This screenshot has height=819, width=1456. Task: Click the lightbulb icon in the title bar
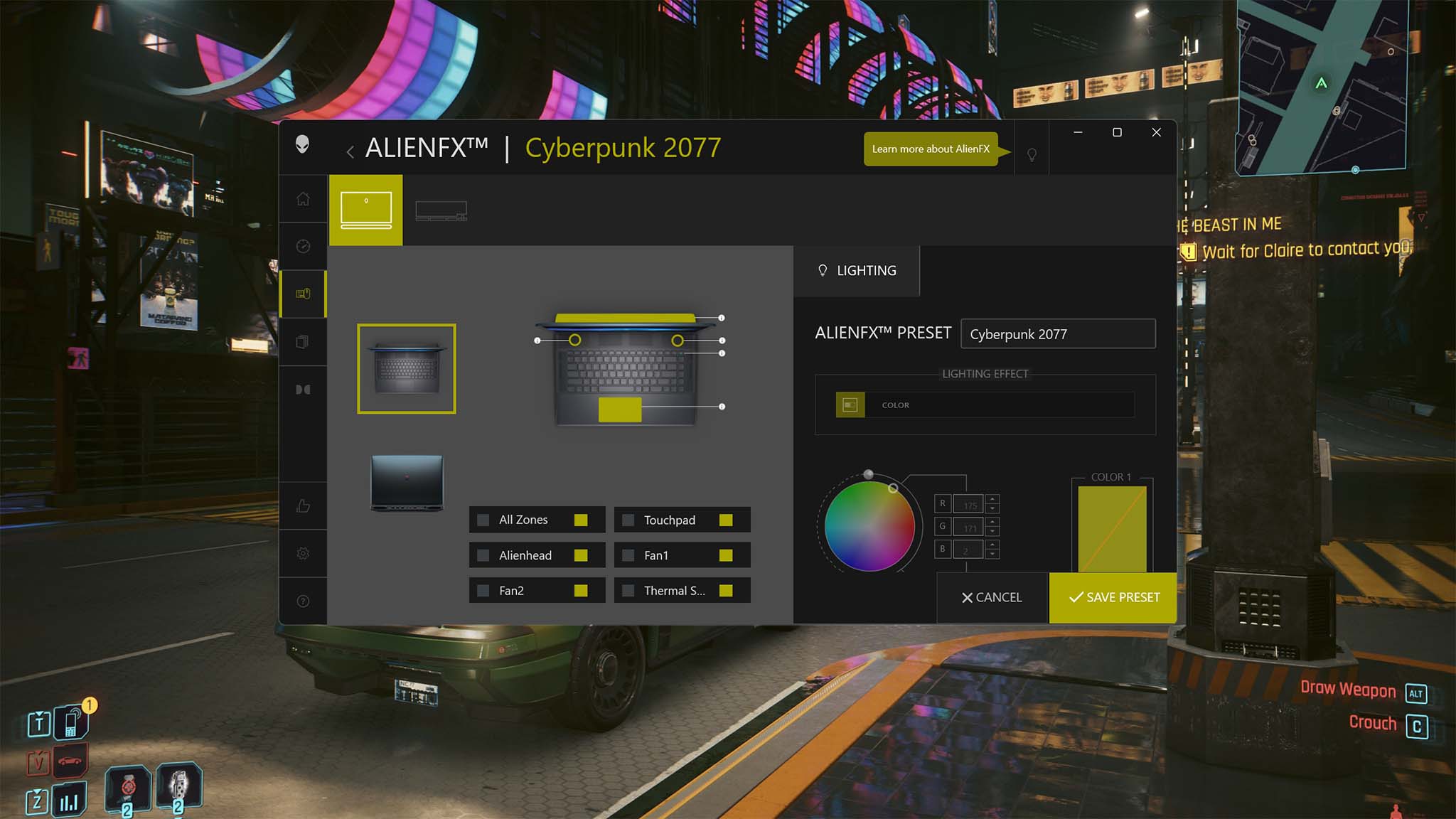[1032, 154]
